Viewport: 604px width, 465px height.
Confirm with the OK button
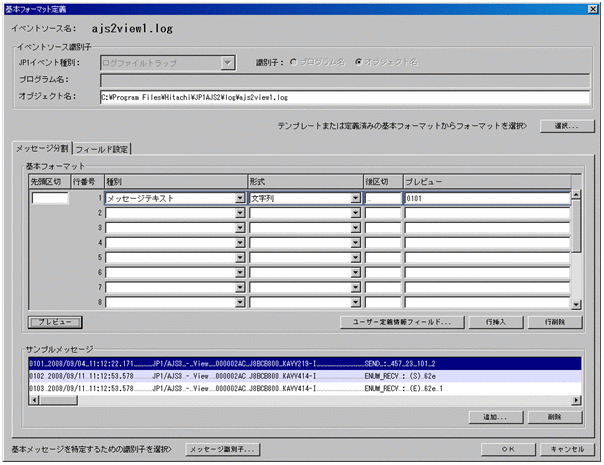[508, 449]
